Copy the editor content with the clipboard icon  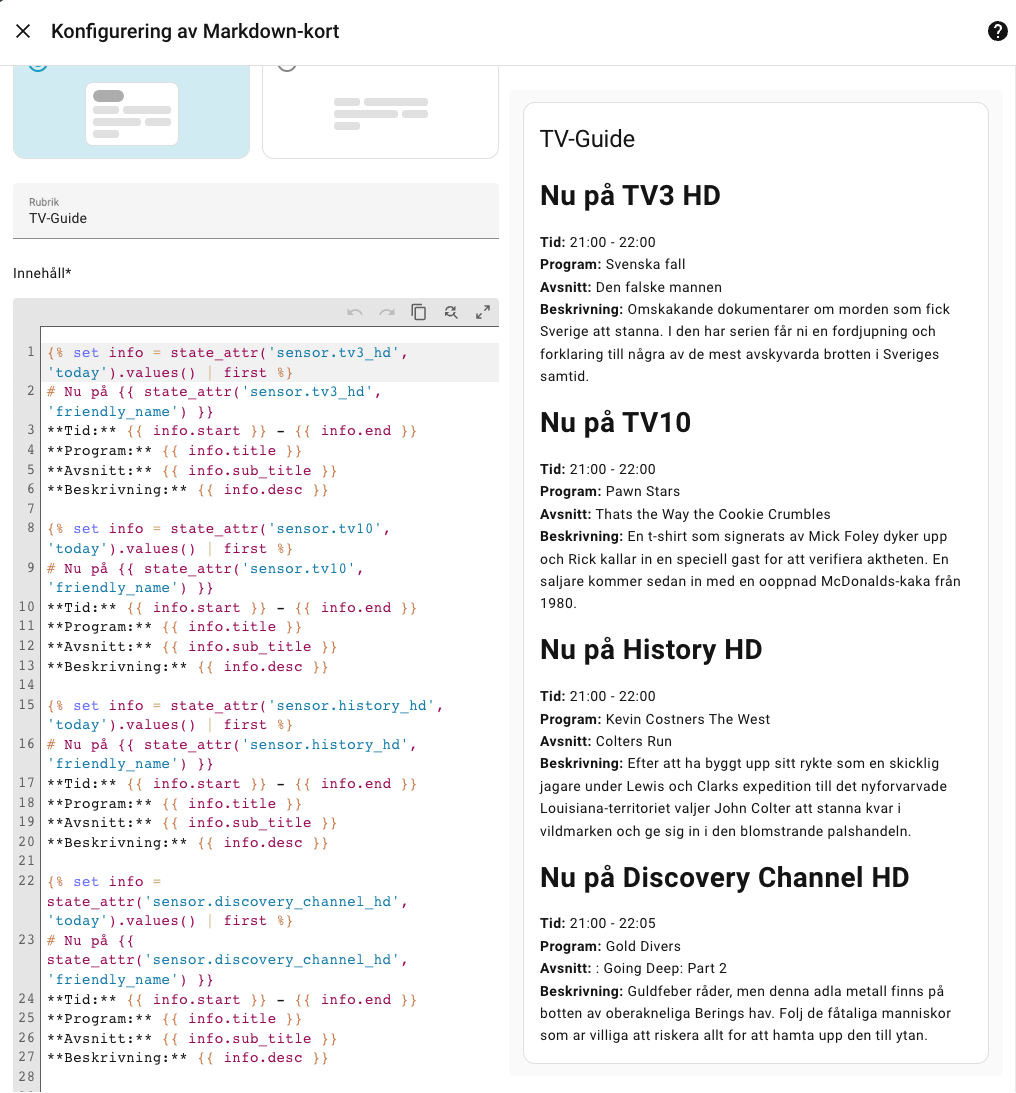click(x=419, y=312)
